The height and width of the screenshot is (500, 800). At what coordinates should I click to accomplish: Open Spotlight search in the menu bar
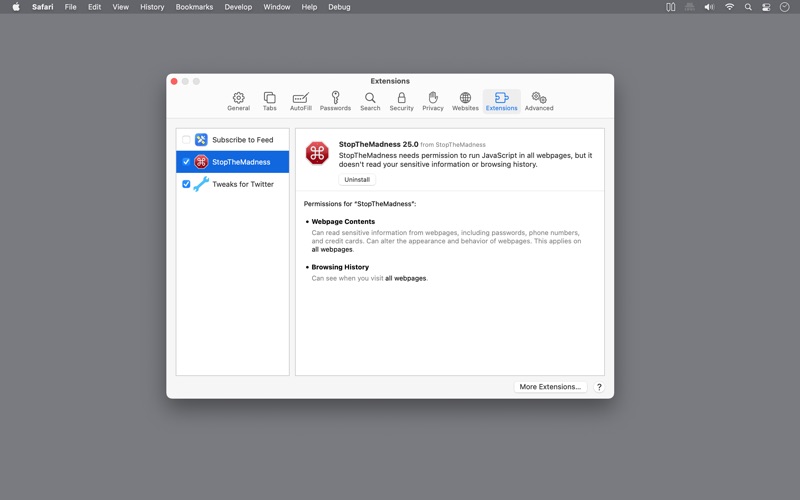coord(748,7)
